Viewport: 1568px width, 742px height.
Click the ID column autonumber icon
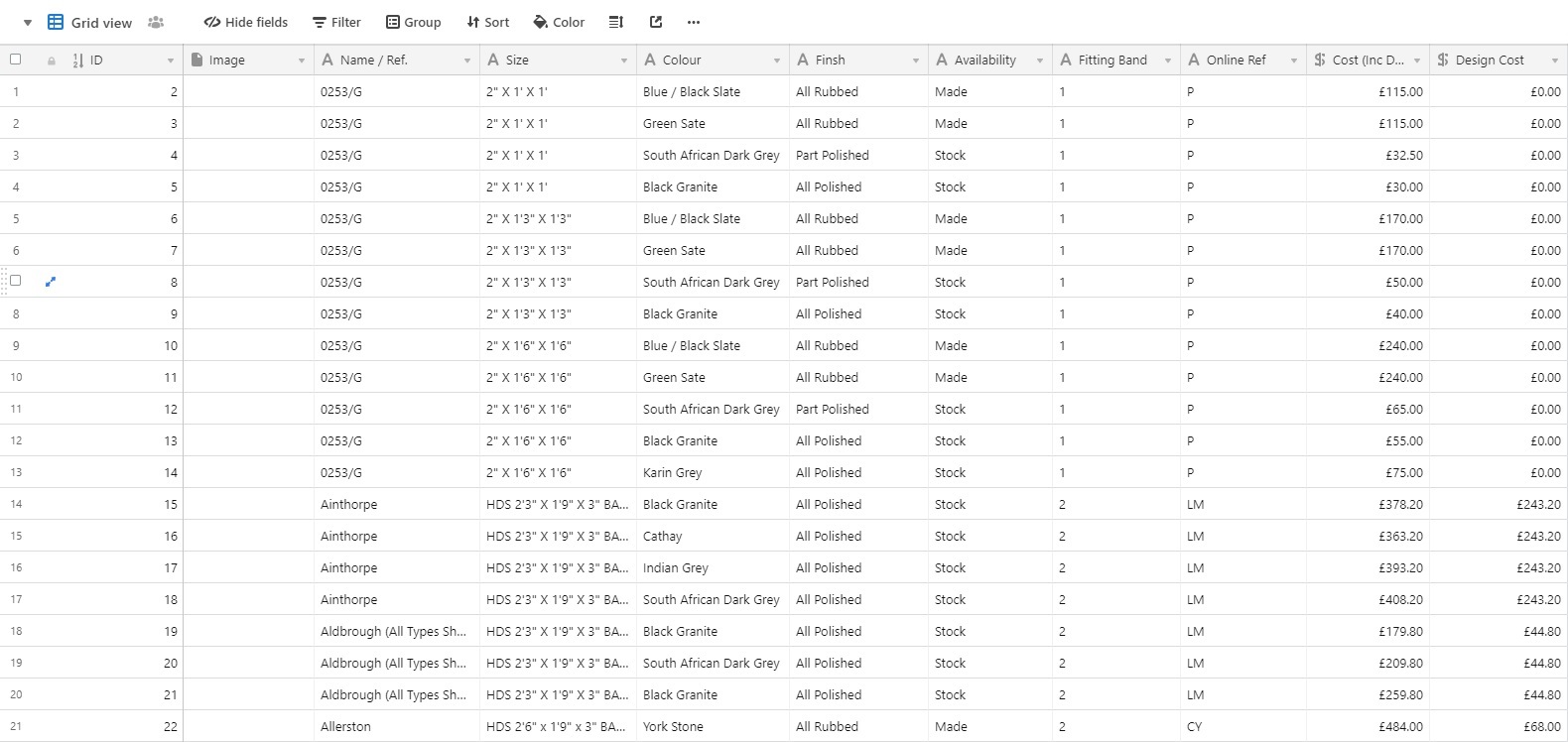[x=78, y=61]
